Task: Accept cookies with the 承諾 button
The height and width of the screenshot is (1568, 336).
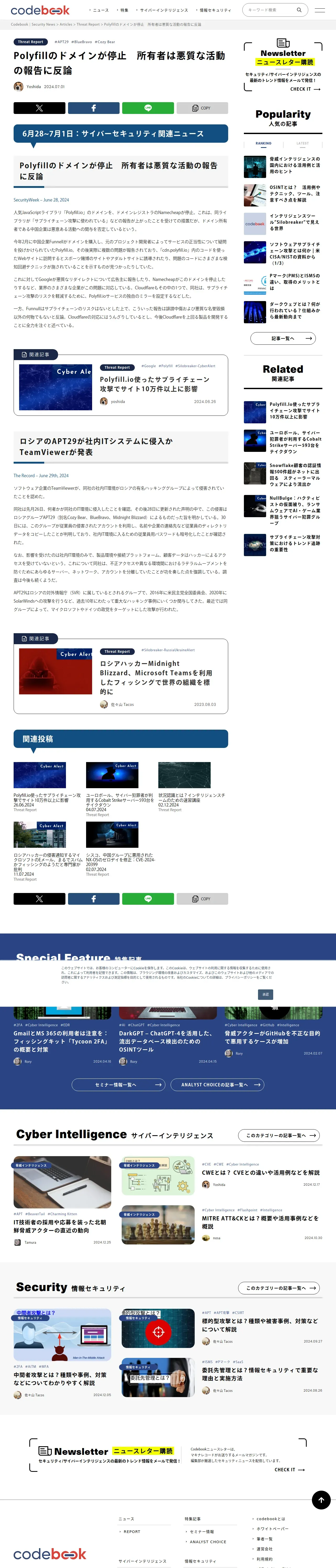Action: coord(265,994)
